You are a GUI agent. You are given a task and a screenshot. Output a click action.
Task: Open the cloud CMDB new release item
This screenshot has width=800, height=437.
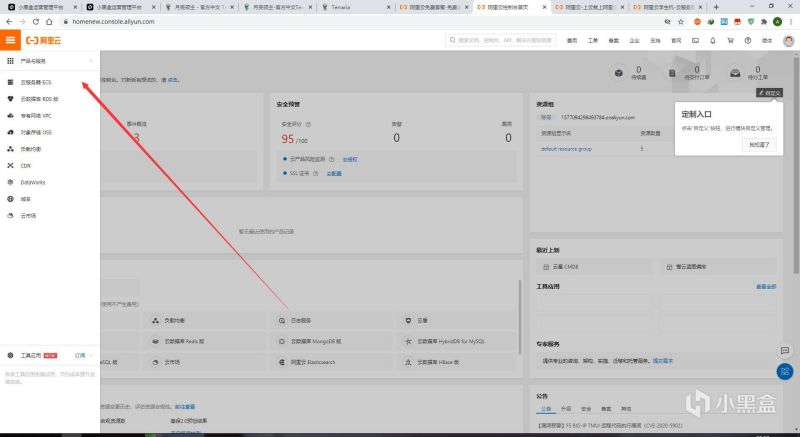[594, 267]
